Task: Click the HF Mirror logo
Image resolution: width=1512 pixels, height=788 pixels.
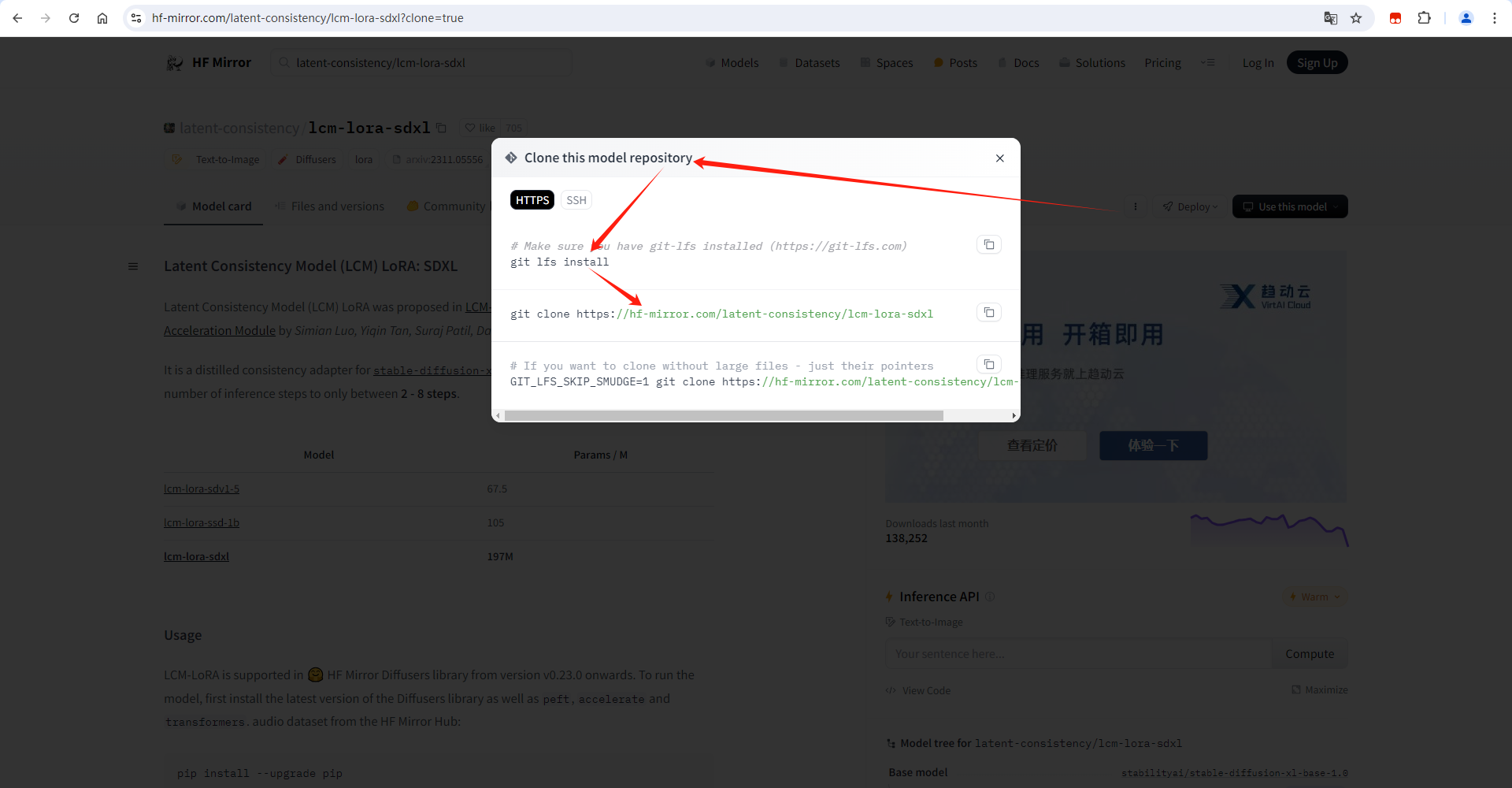Action: click(x=209, y=63)
